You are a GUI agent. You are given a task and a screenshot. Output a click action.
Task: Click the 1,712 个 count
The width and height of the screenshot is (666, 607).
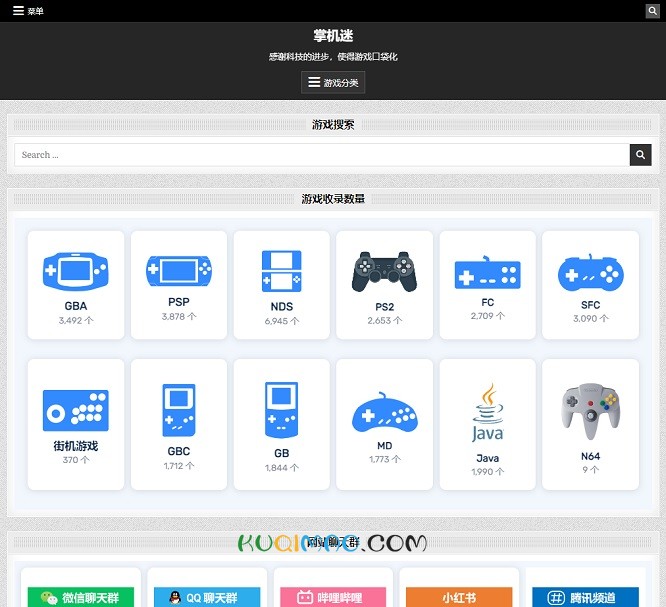[179, 466]
